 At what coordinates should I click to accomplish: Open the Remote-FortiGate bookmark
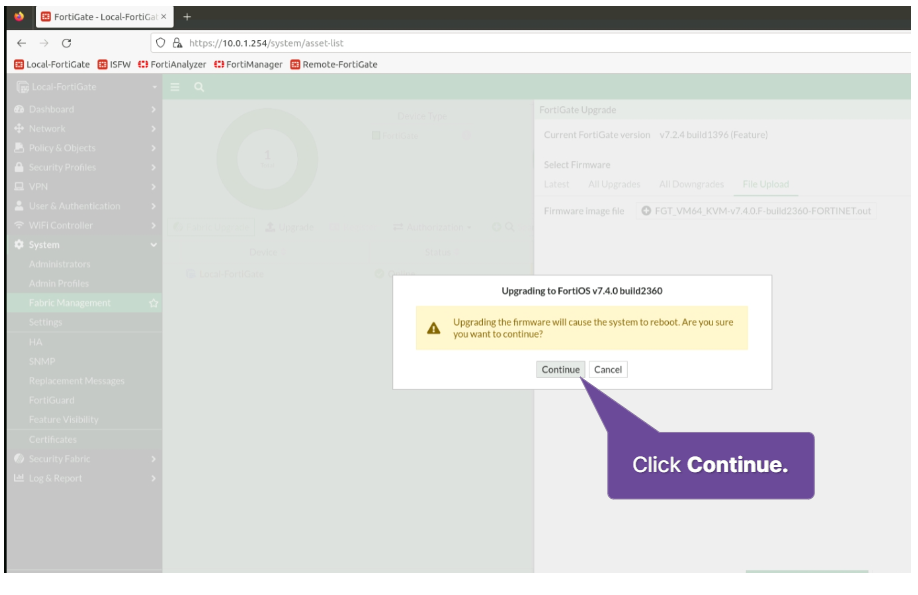point(334,64)
